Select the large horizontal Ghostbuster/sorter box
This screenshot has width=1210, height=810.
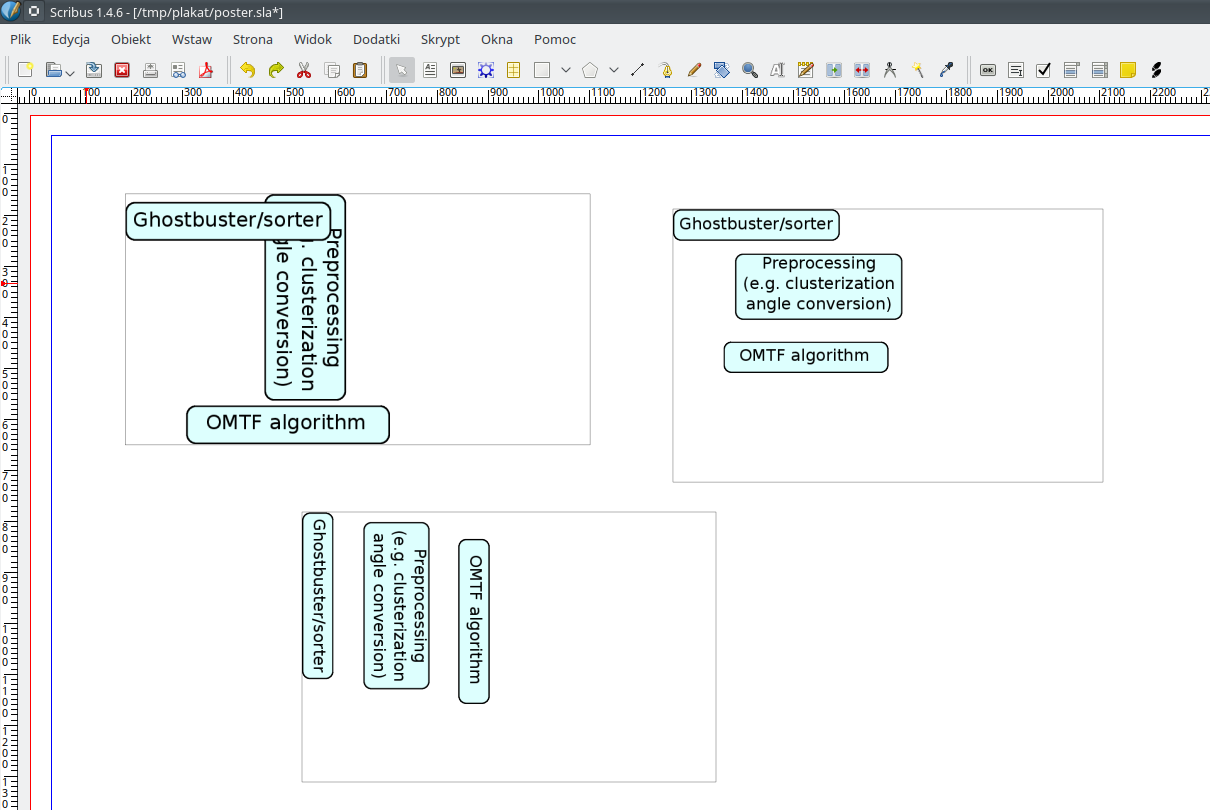(x=228, y=221)
